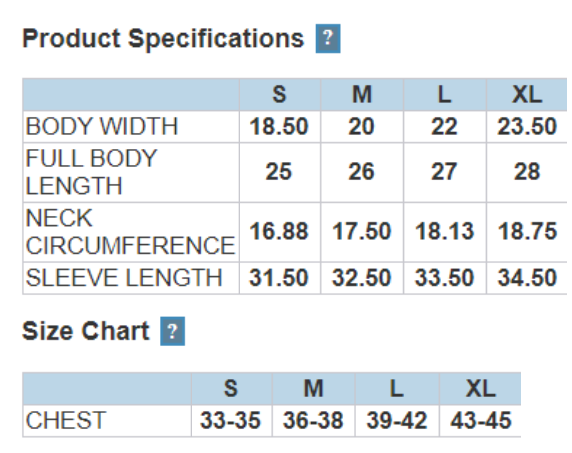
Task: Select the M header in Size Chart table
Action: coord(314,388)
